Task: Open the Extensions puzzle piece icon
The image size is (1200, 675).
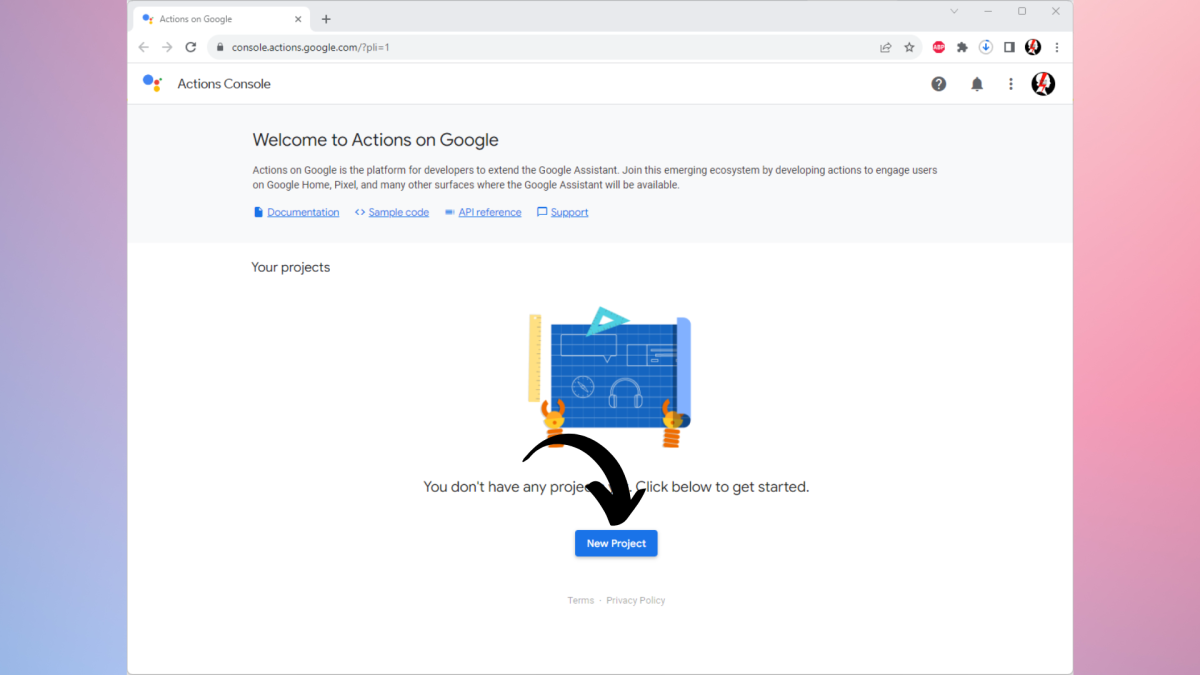Action: [962, 47]
